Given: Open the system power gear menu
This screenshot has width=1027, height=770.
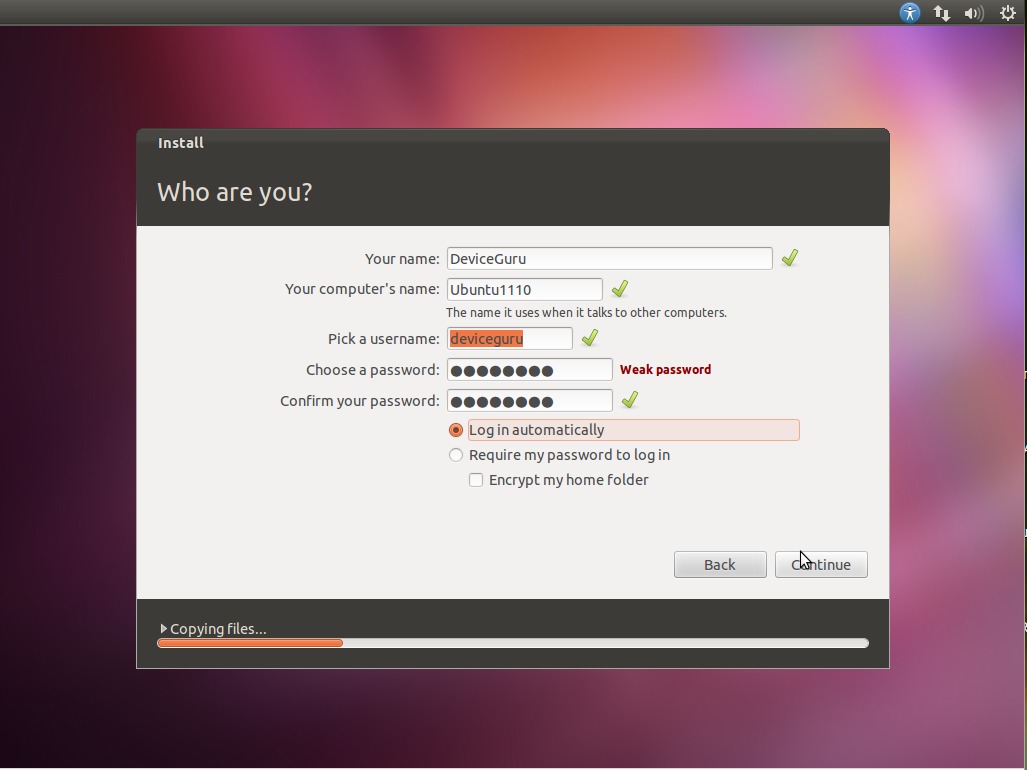Looking at the screenshot, I should click(x=1007, y=13).
